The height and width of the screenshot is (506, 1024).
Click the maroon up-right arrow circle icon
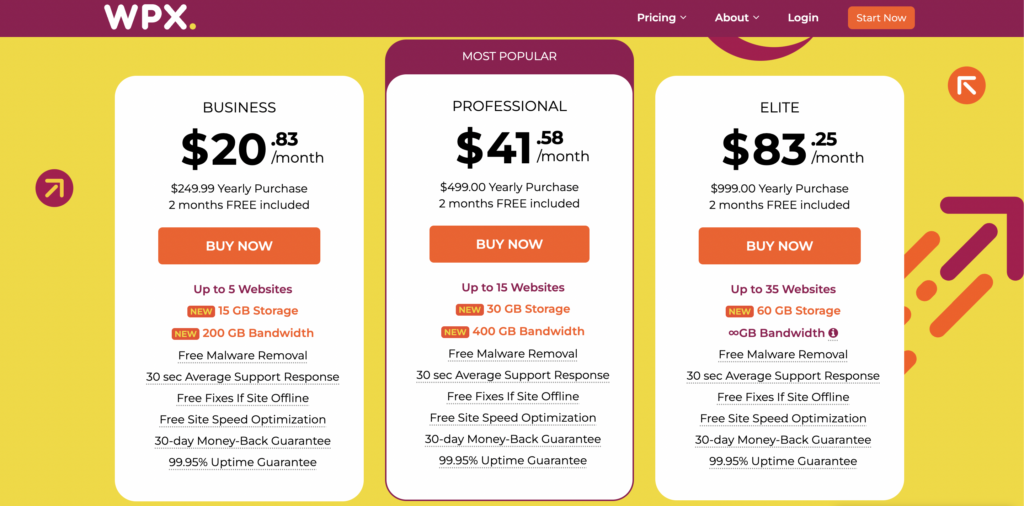(x=54, y=189)
